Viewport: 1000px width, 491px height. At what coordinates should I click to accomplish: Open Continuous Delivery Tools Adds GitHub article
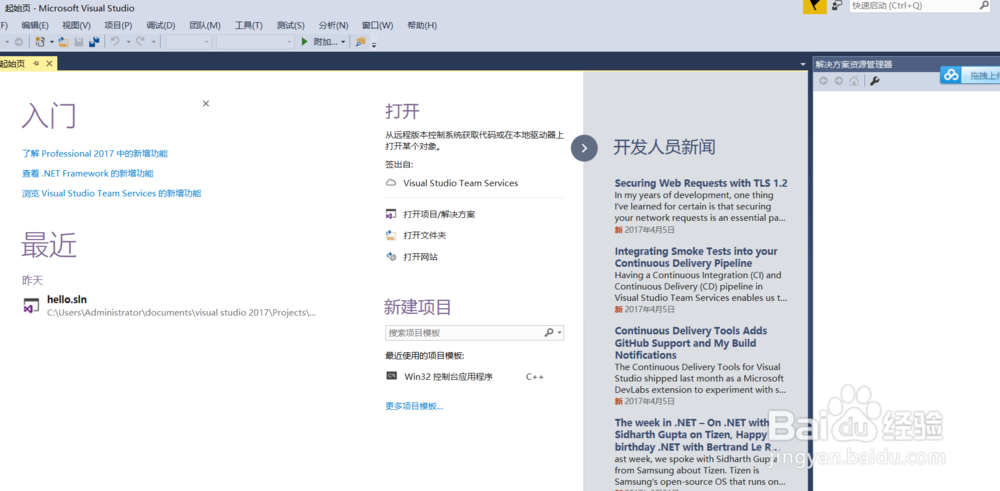click(x=691, y=342)
